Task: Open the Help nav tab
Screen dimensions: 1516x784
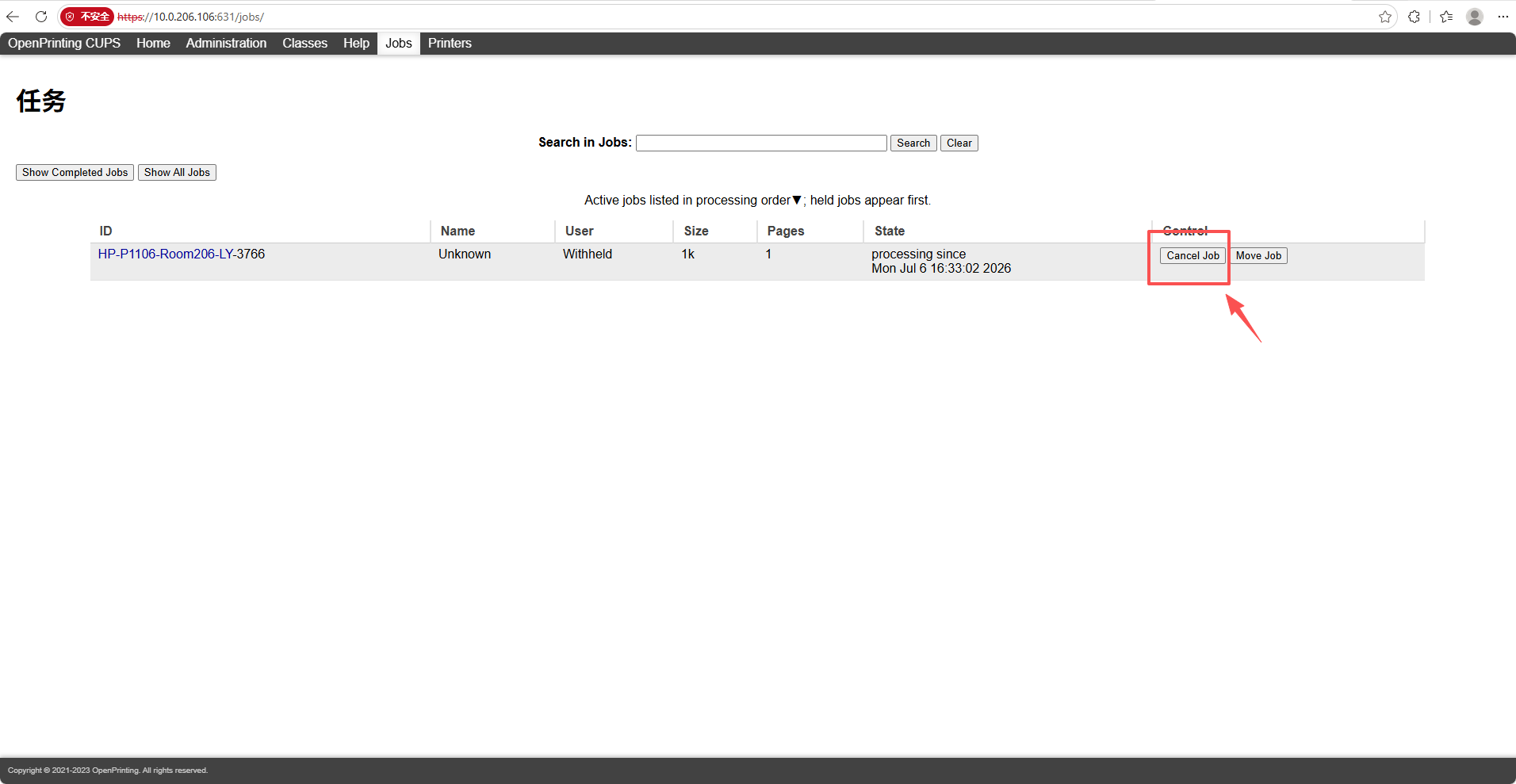Action: [356, 43]
